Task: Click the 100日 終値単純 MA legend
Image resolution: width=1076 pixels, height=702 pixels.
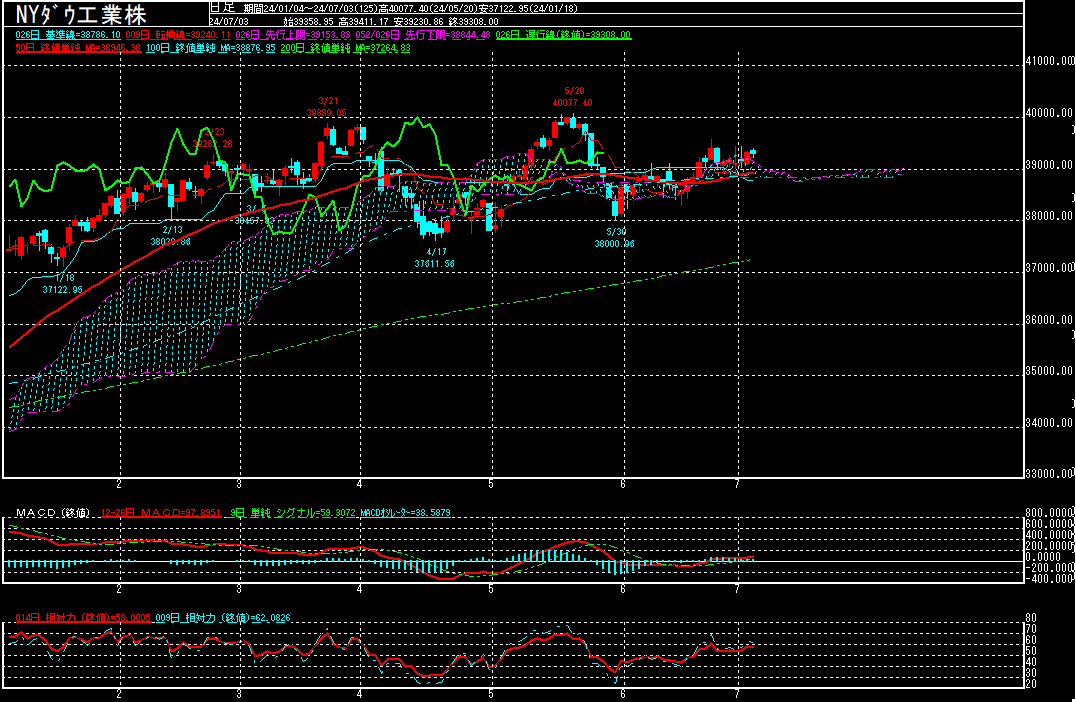Action: pyautogui.click(x=210, y=48)
